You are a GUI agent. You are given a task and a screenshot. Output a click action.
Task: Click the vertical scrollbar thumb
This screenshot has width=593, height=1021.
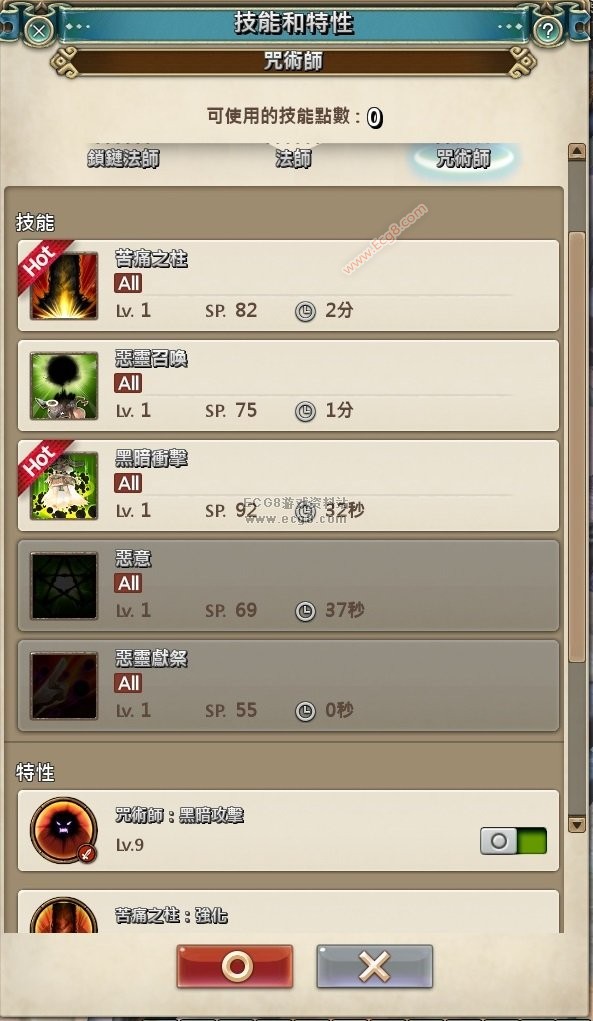[577, 447]
